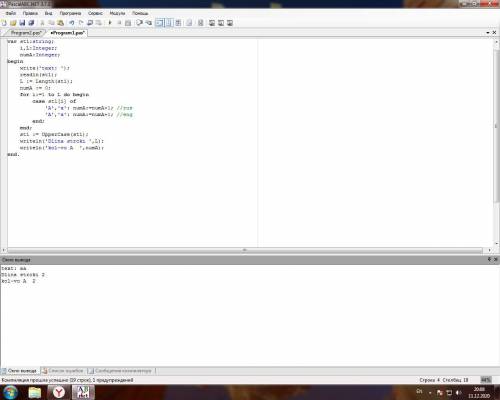Click the Open file folder icon

[x=13, y=23]
